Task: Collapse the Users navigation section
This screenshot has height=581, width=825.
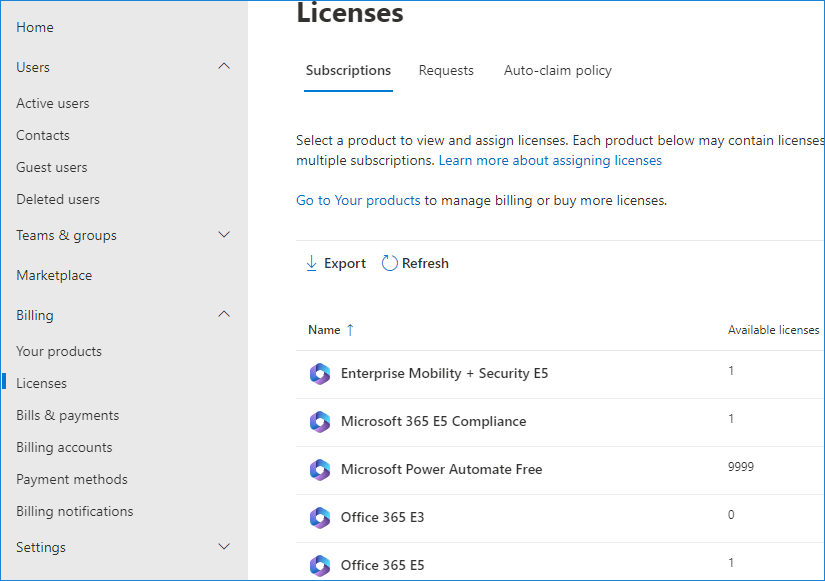Action: [x=224, y=66]
